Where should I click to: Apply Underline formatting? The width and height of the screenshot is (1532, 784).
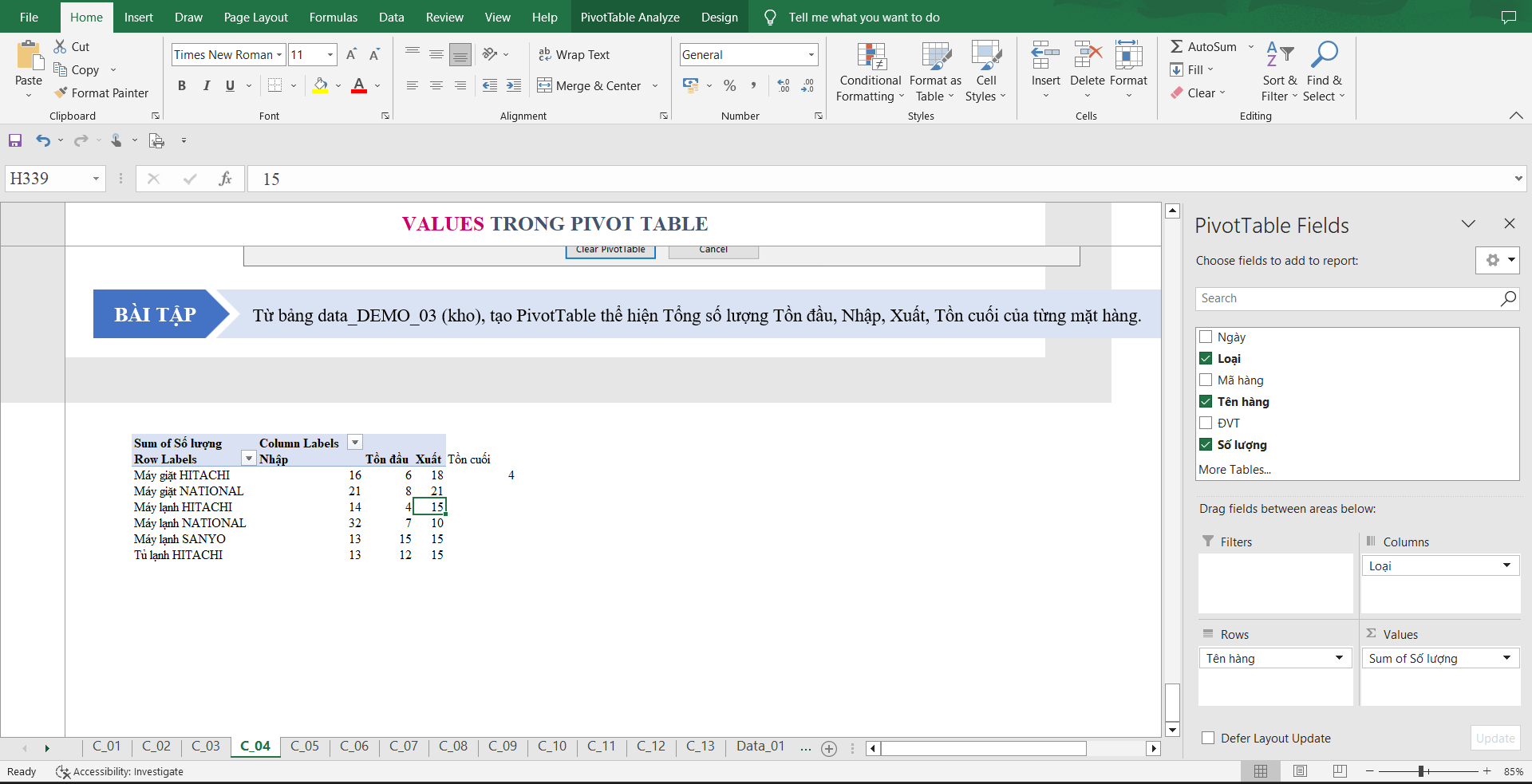coord(230,85)
